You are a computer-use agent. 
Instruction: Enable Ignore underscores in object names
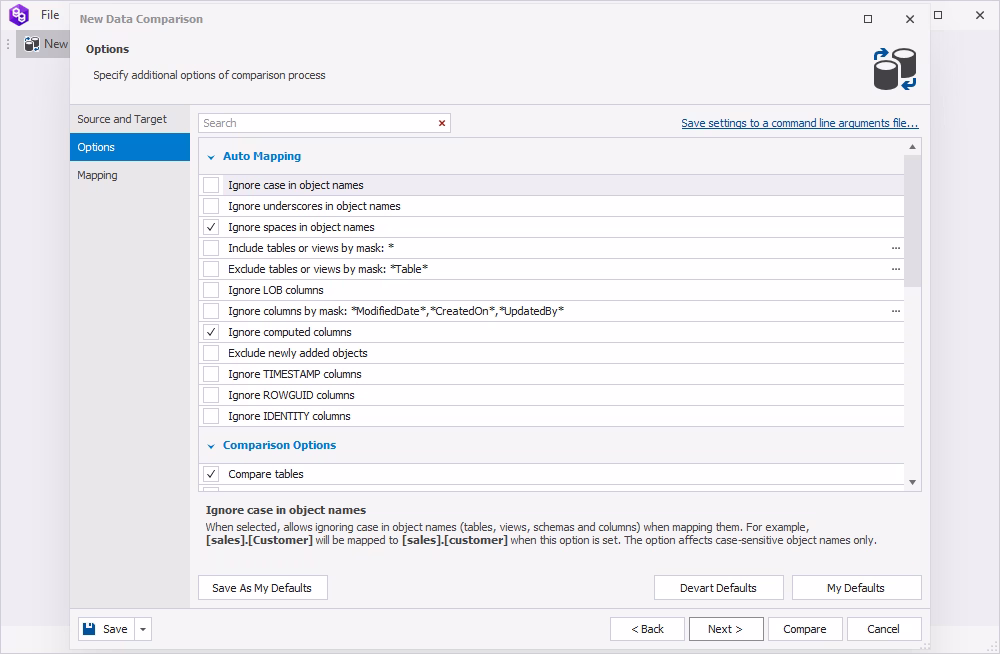point(211,206)
